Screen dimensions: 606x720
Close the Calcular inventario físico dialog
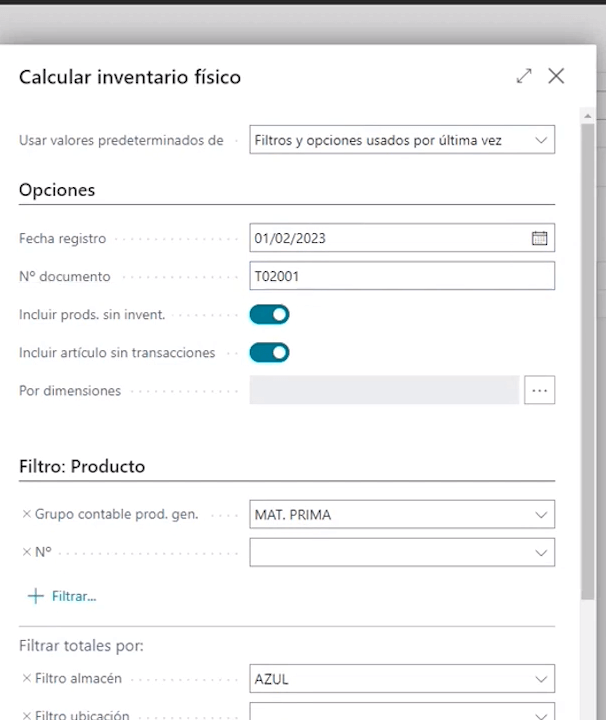pos(557,76)
